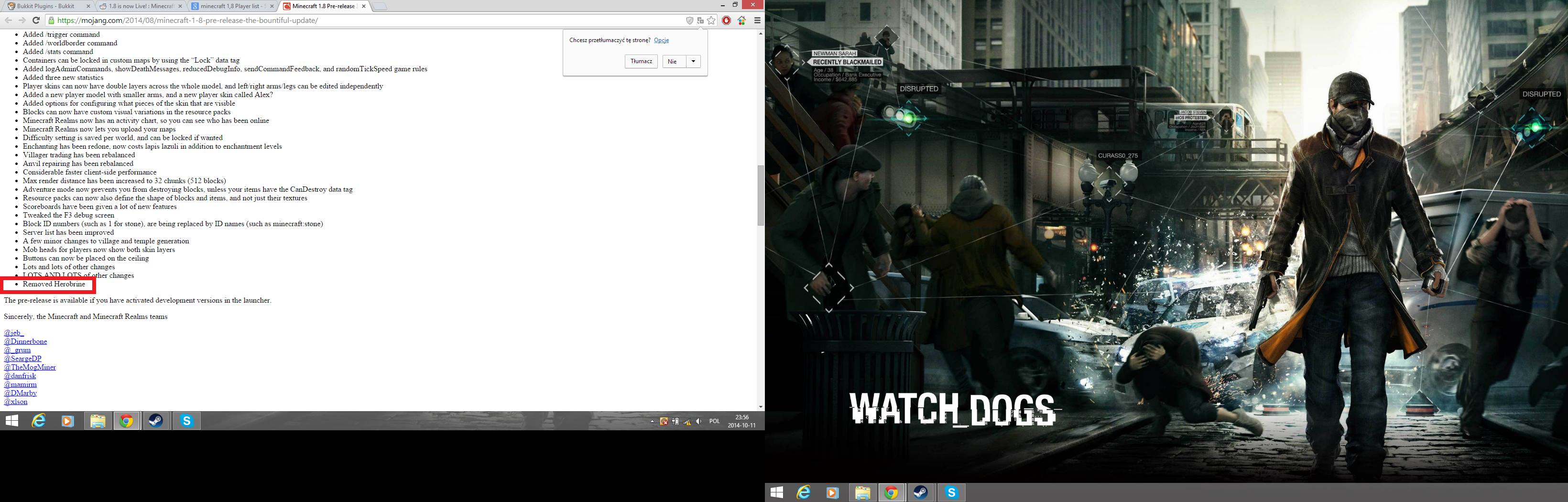Open the @Dinnerbone link
The width and height of the screenshot is (1568, 502).
(x=25, y=341)
